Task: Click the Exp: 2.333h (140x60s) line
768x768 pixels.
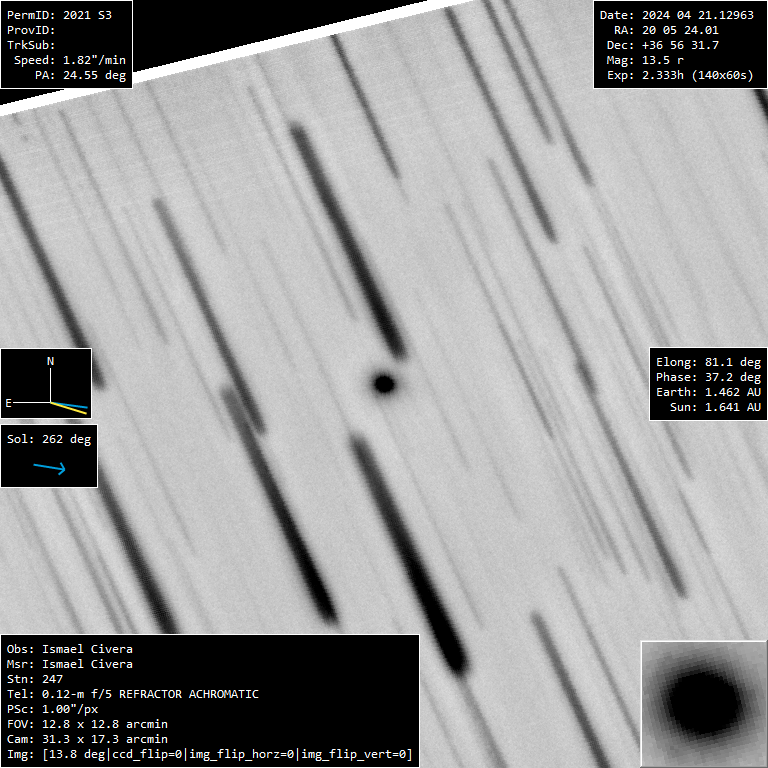Action: [680, 75]
